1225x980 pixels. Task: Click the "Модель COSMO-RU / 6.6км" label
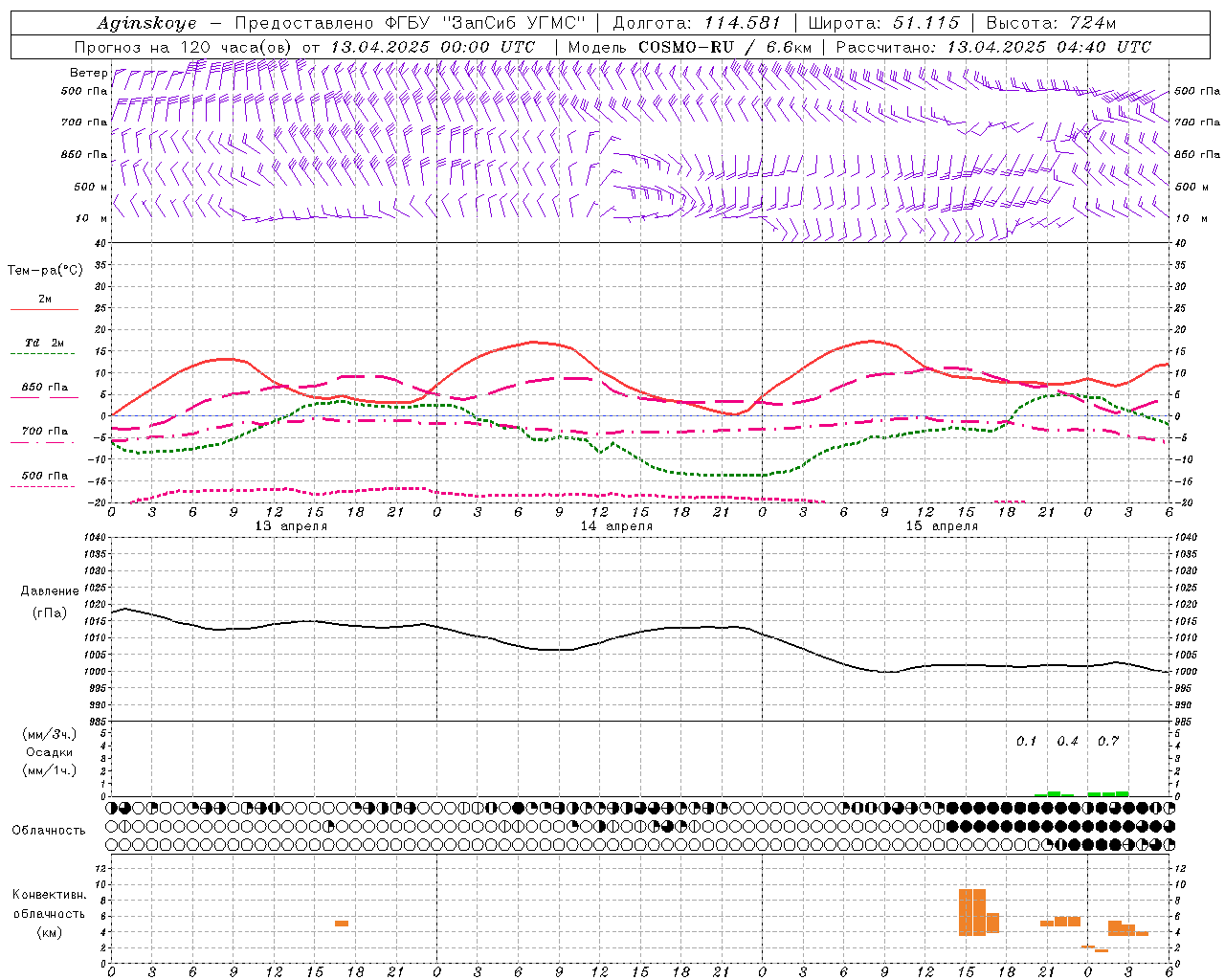coord(689,47)
